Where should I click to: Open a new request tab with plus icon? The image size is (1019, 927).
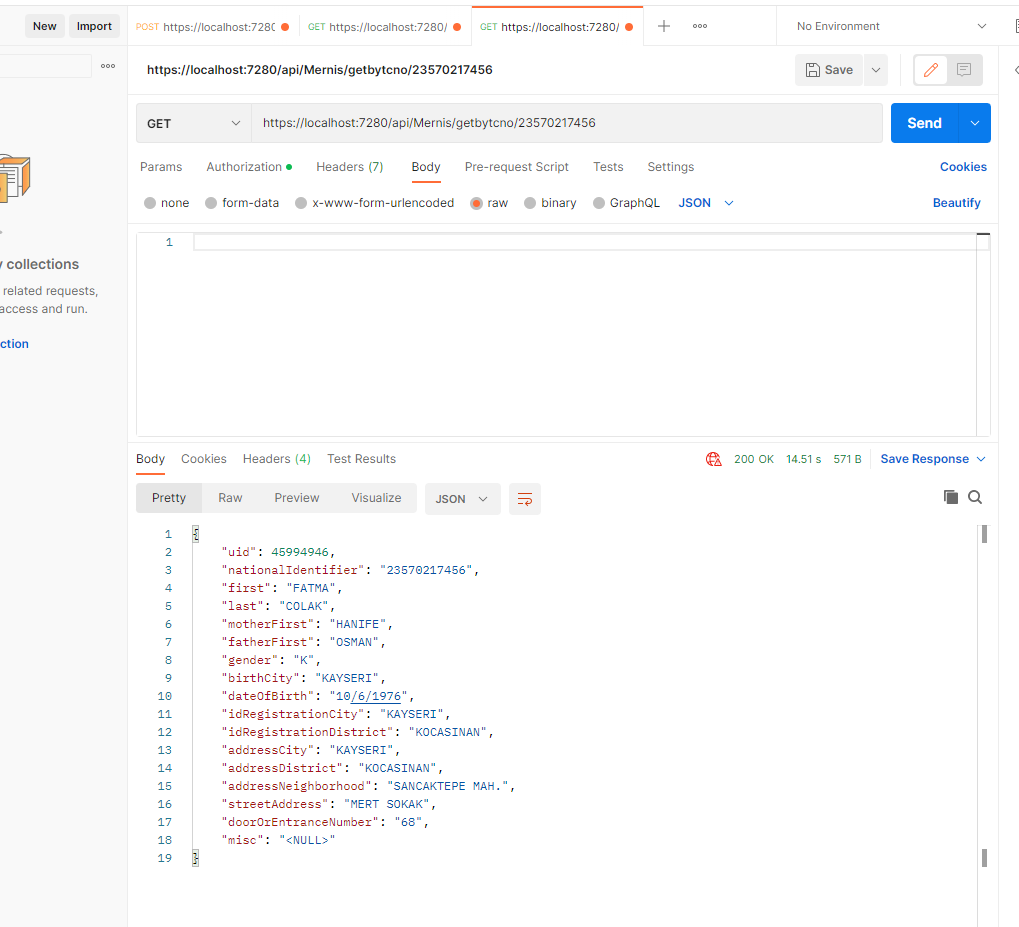pyautogui.click(x=663, y=24)
